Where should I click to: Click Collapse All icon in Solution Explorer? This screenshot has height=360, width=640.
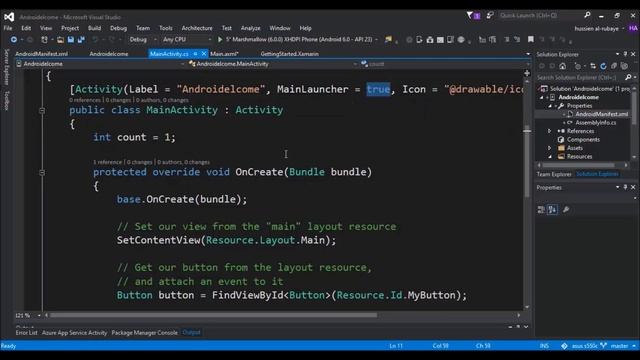pyautogui.click(x=613, y=66)
